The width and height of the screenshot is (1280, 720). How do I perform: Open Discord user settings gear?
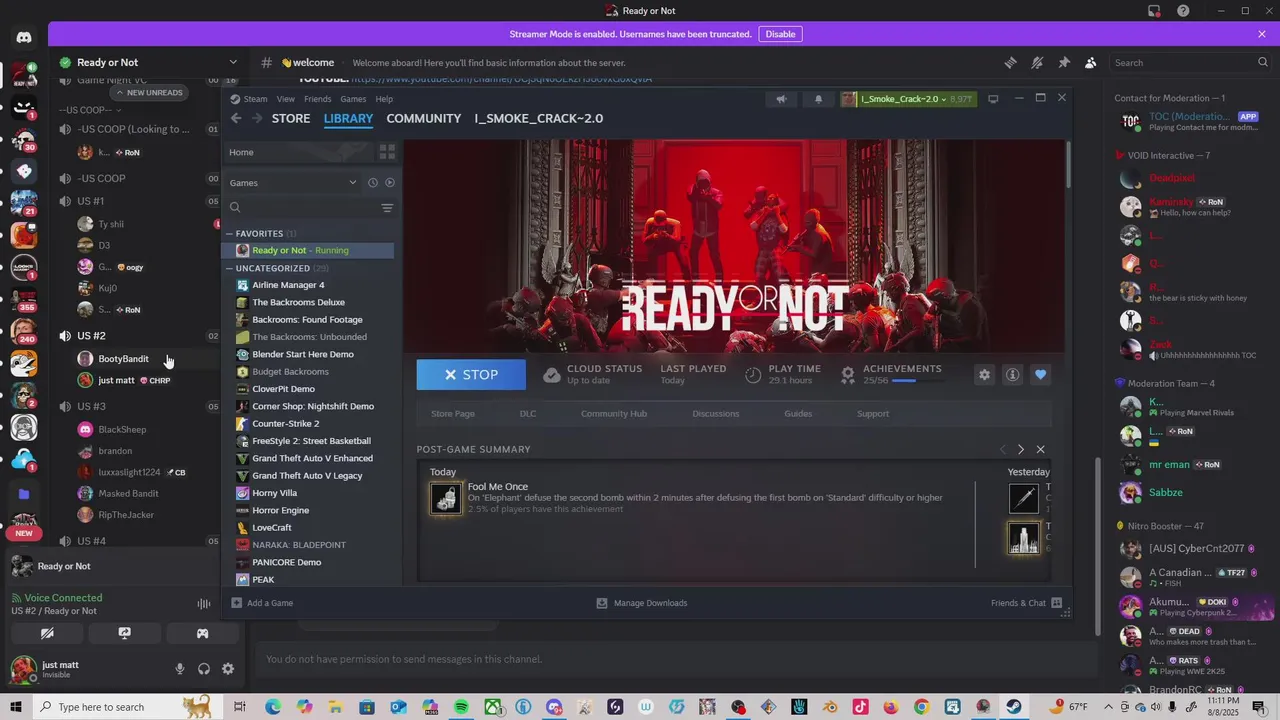pos(228,669)
